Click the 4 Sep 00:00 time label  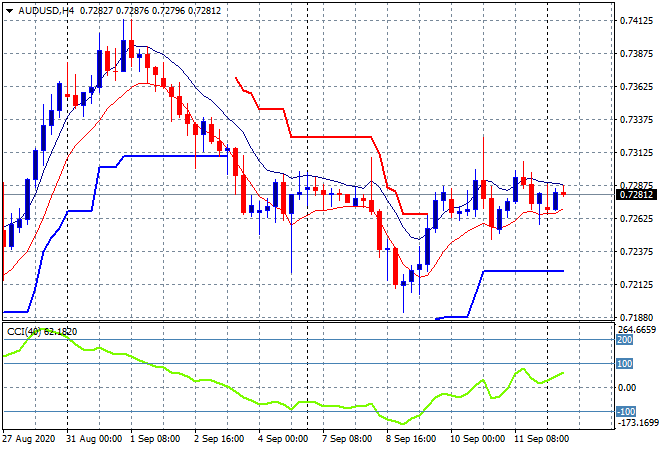pyautogui.click(x=283, y=439)
